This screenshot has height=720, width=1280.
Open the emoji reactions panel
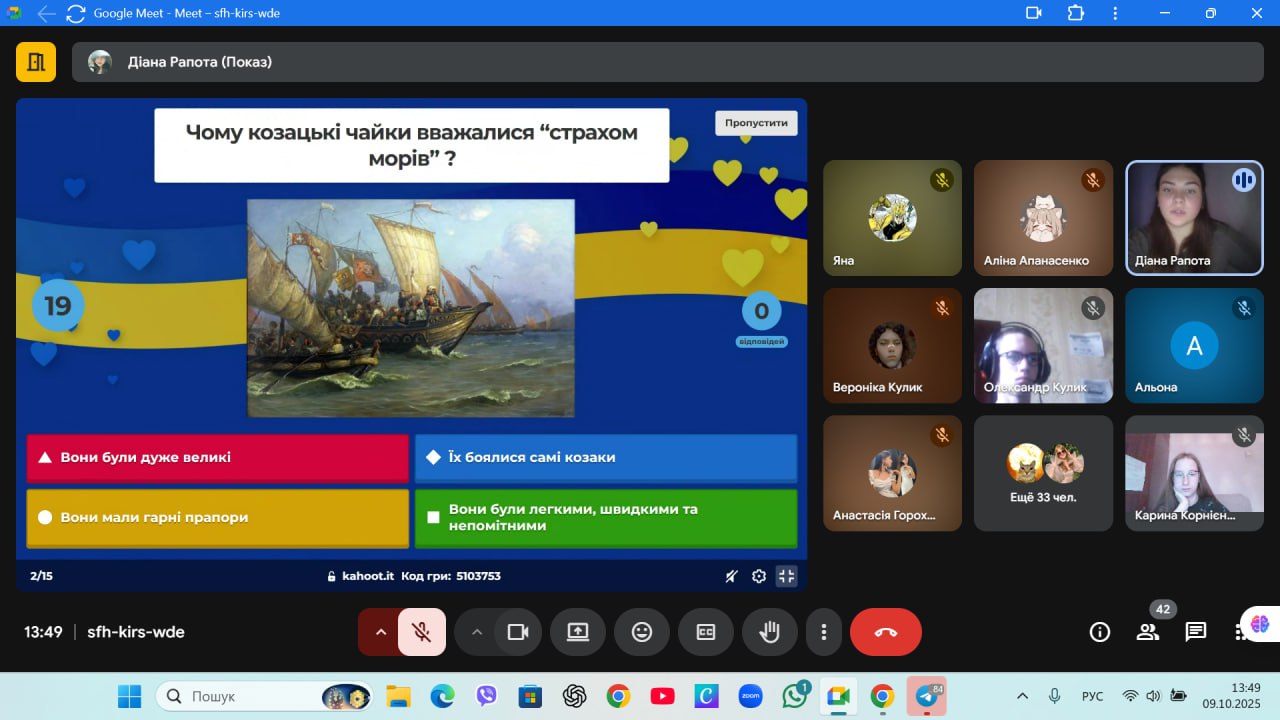(x=641, y=632)
